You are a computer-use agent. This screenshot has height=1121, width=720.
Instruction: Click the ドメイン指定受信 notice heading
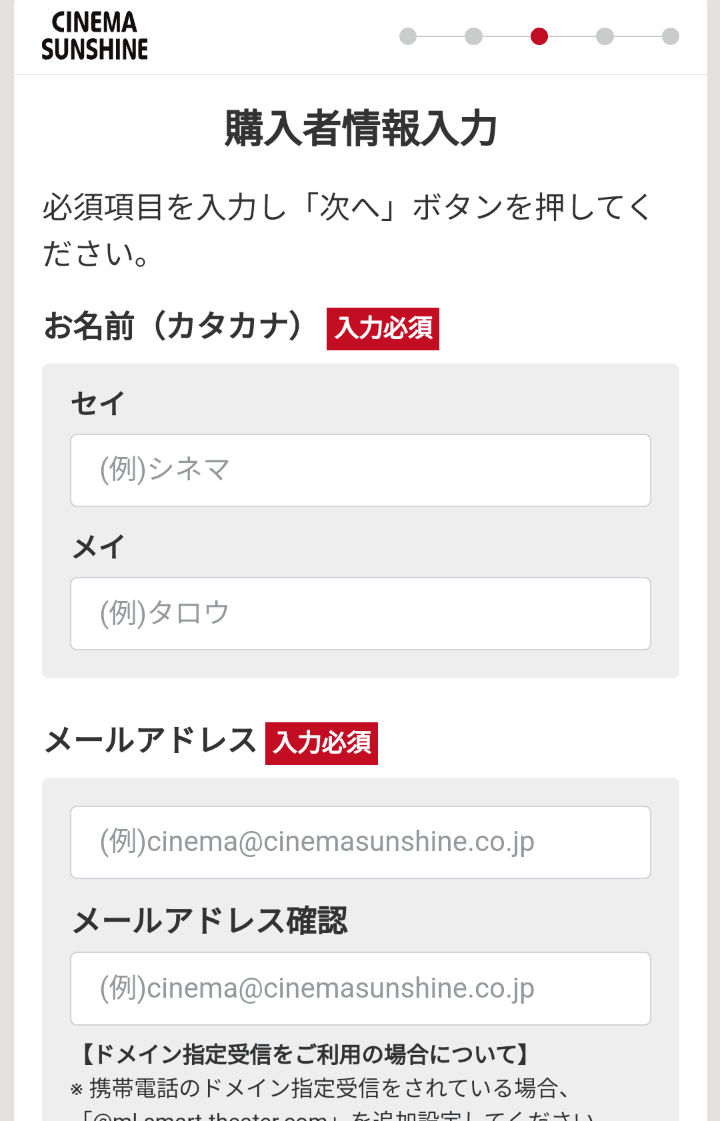(304, 1054)
